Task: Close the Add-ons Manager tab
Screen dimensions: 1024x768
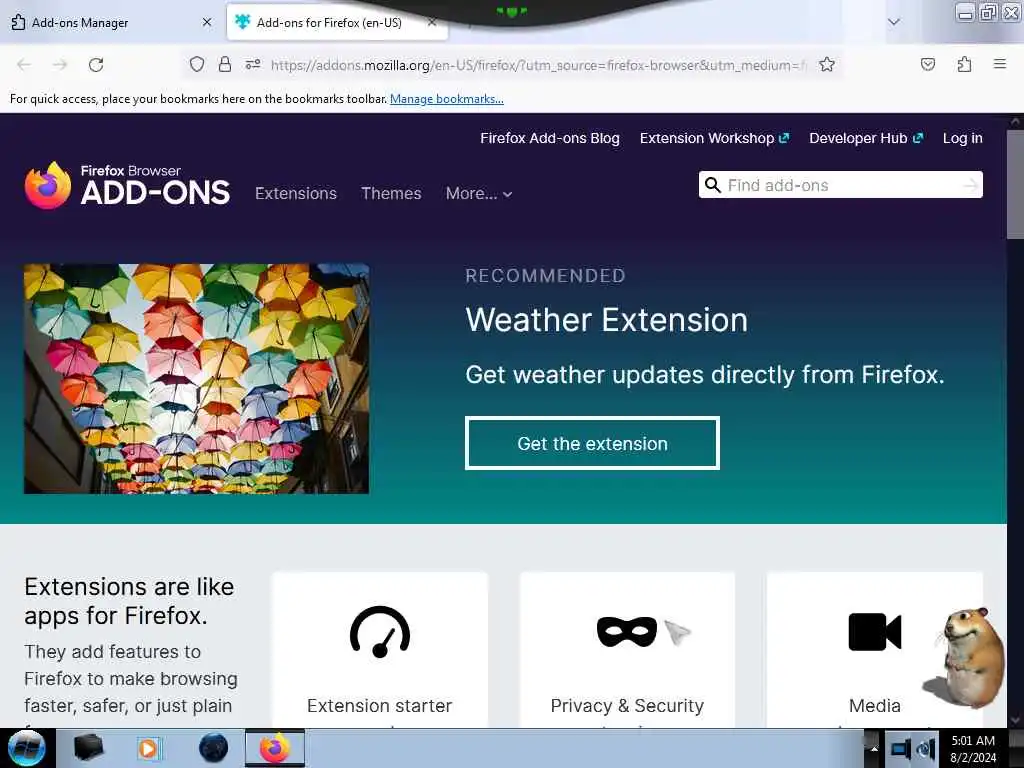Action: click(x=207, y=22)
